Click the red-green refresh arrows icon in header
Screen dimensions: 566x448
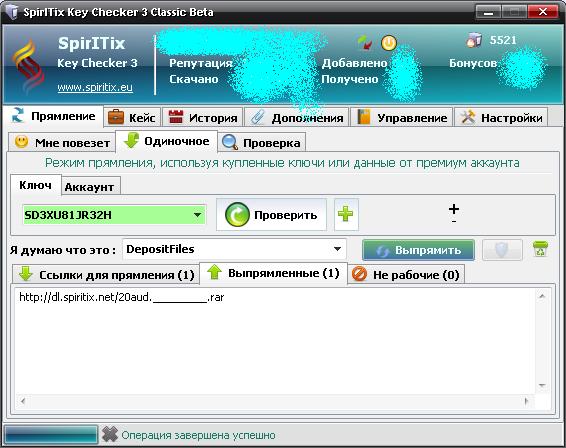(365, 43)
